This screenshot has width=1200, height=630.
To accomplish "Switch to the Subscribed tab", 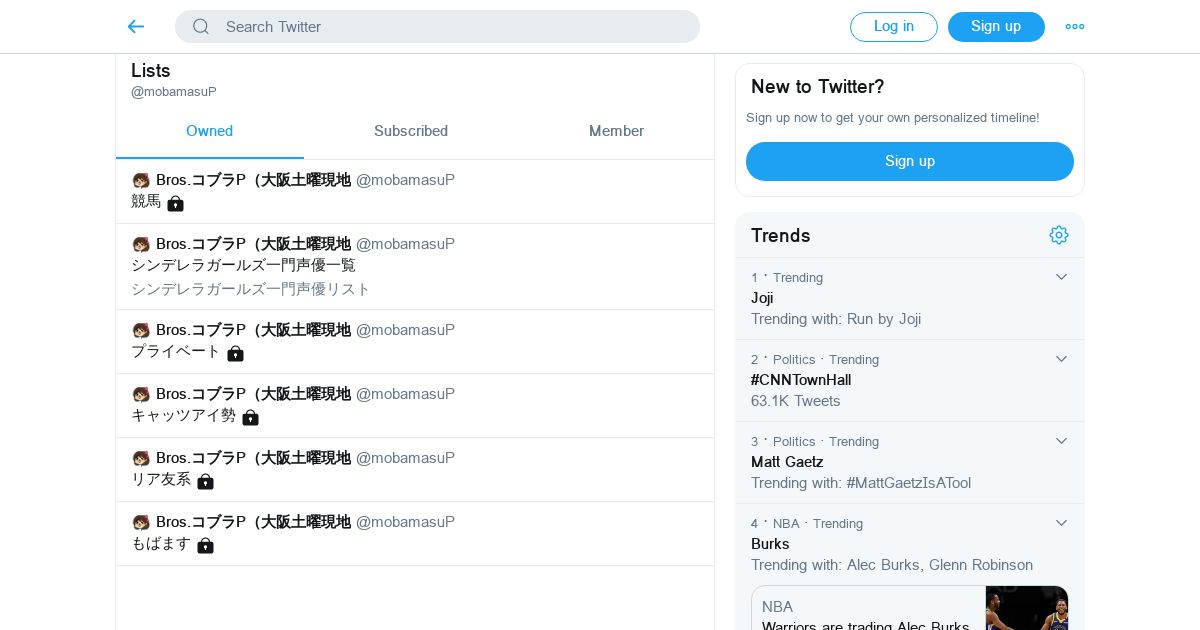I will (410, 131).
